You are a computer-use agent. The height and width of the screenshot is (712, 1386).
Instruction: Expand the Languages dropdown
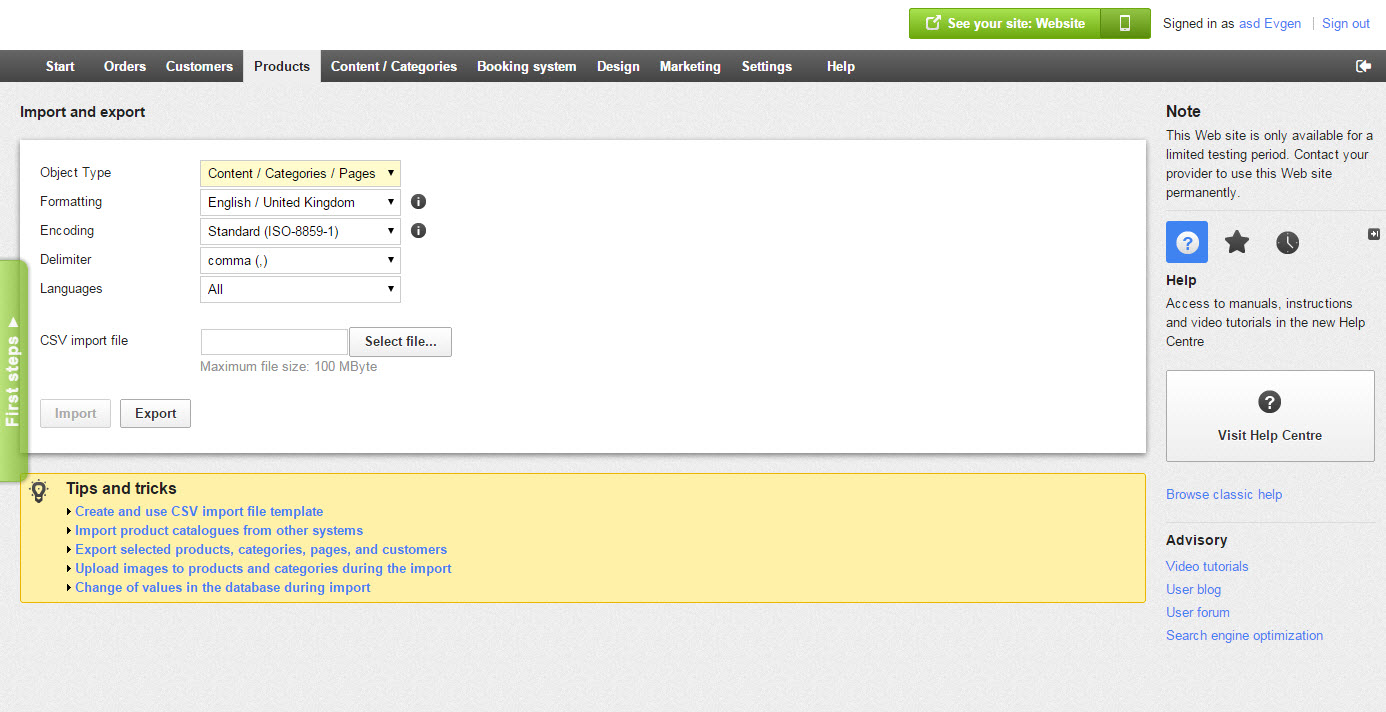point(300,289)
